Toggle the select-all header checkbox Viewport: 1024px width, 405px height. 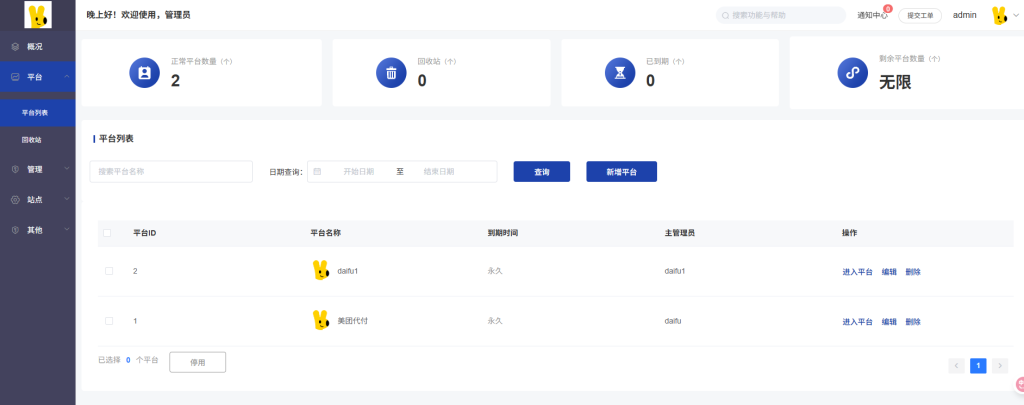pos(108,233)
